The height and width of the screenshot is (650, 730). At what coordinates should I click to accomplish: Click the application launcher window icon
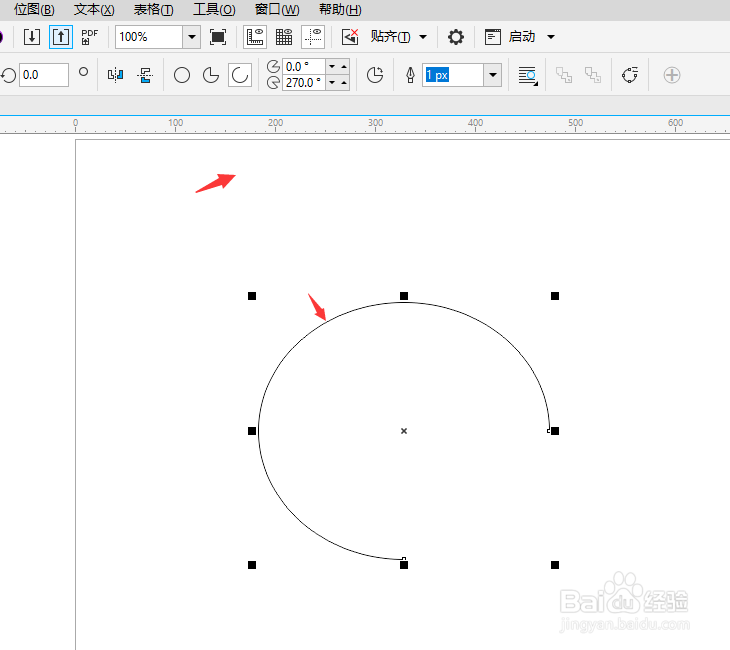pyautogui.click(x=493, y=37)
